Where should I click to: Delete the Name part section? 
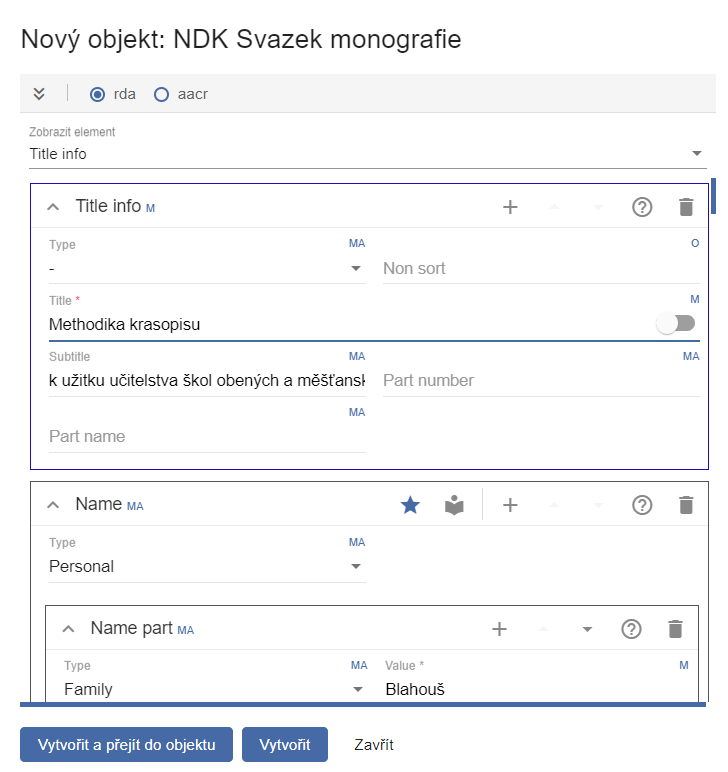[675, 629]
